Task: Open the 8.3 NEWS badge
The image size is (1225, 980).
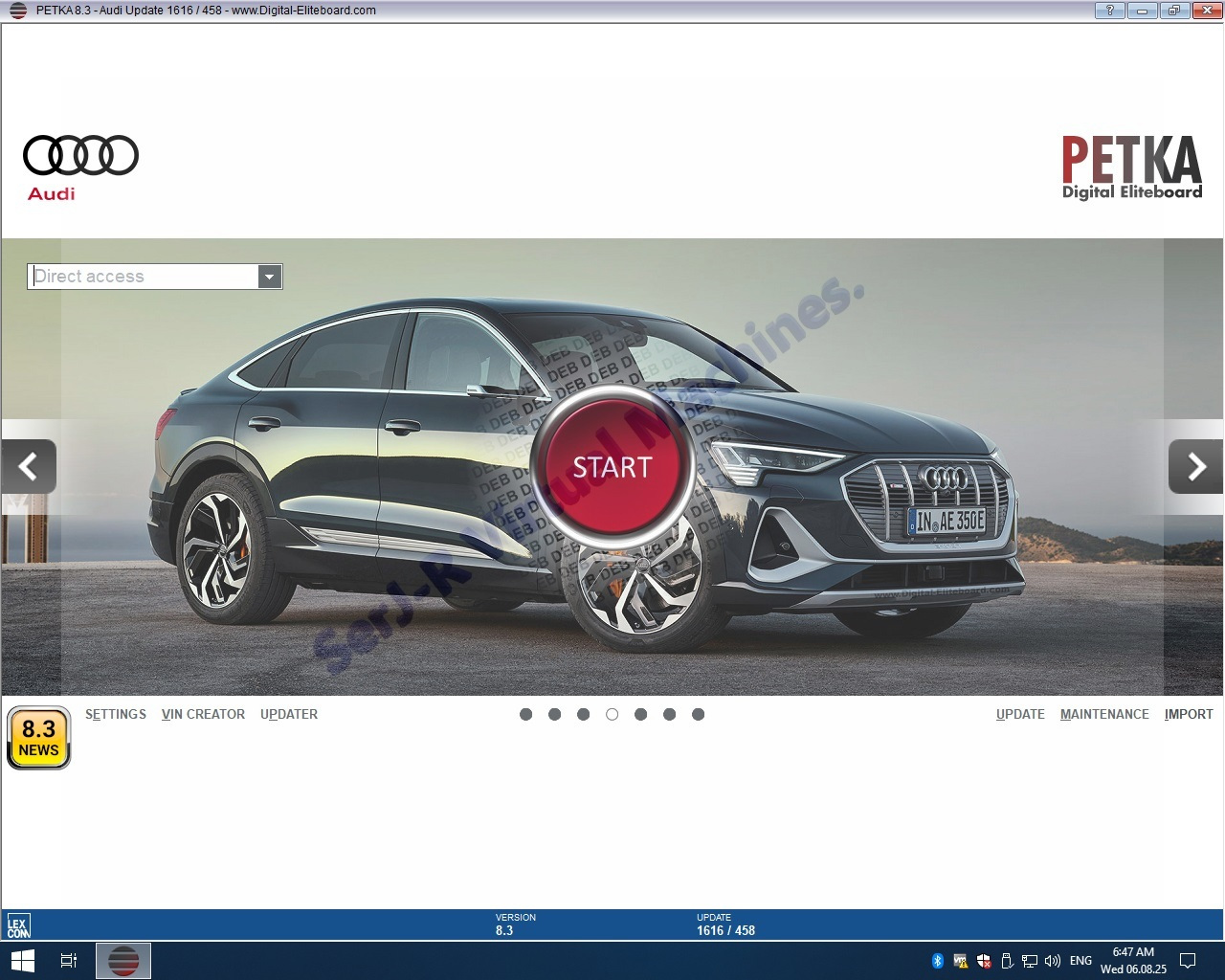Action: [39, 738]
